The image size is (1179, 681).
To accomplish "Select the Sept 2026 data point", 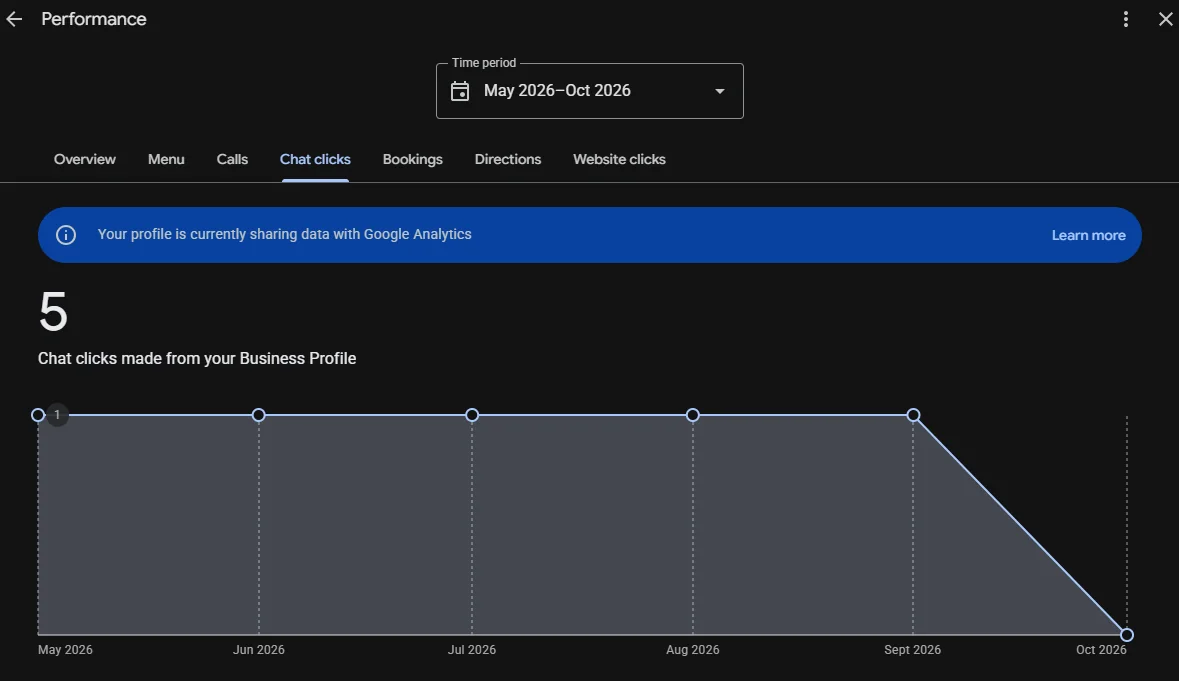I will pyautogui.click(x=913, y=415).
